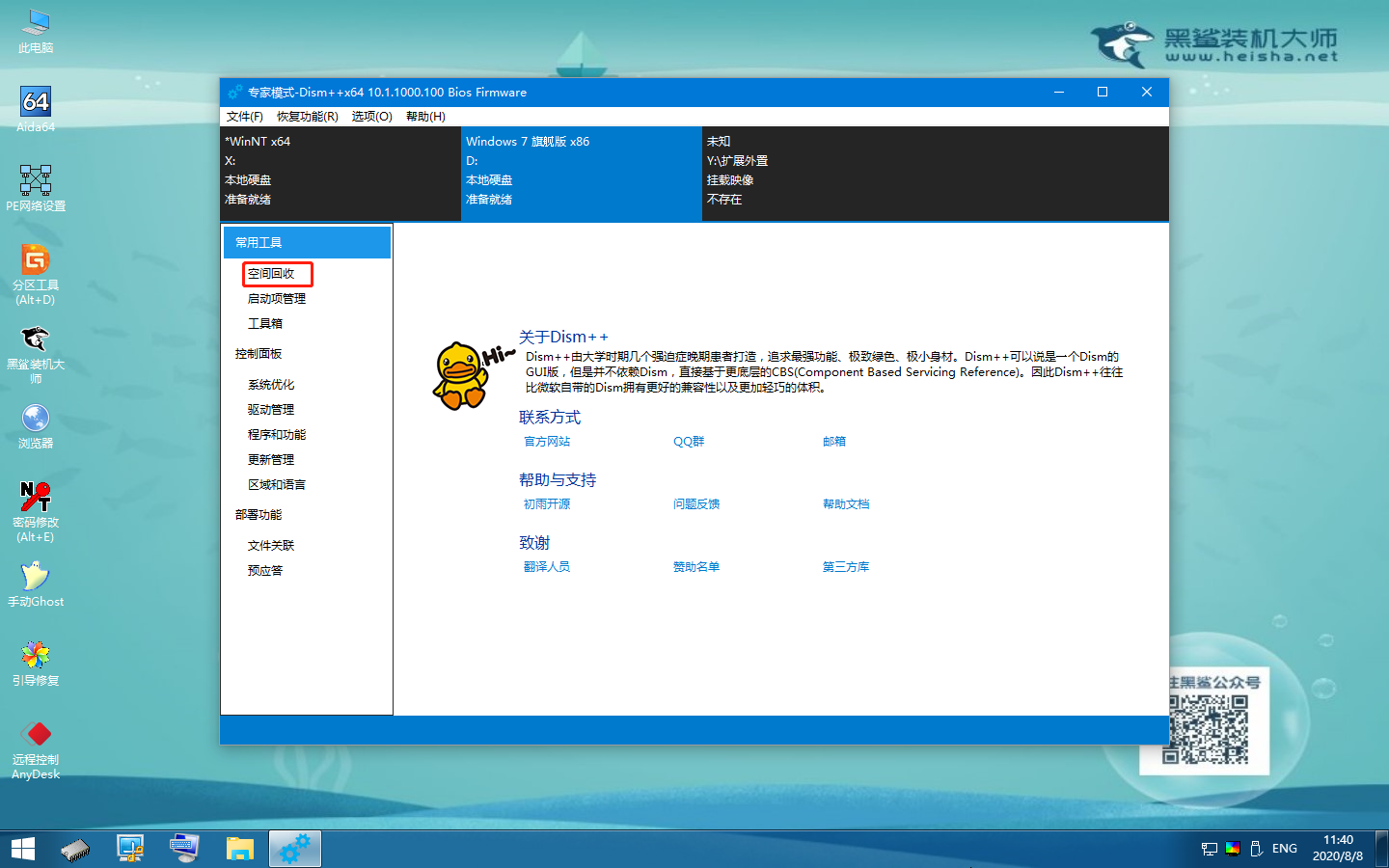Screen dimensions: 1389x868
Task: Click the 初雨开源 link
Action: [547, 504]
